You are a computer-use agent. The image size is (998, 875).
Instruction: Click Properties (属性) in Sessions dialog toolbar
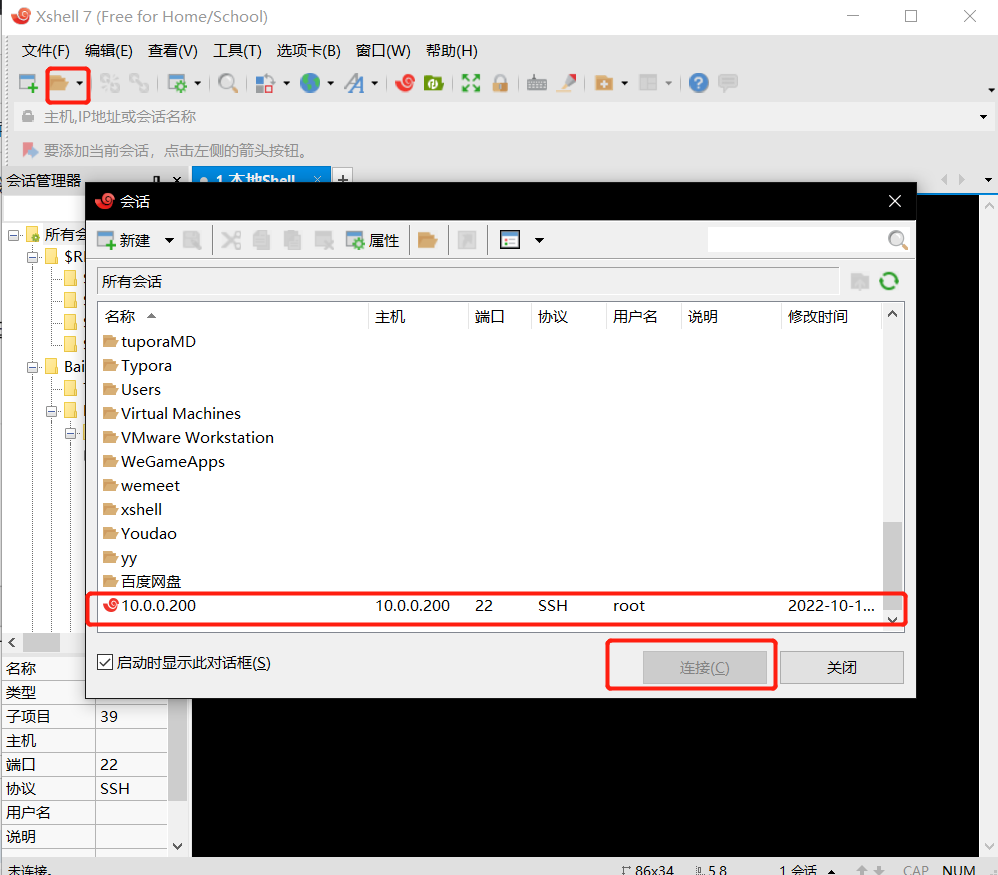pyautogui.click(x=372, y=241)
